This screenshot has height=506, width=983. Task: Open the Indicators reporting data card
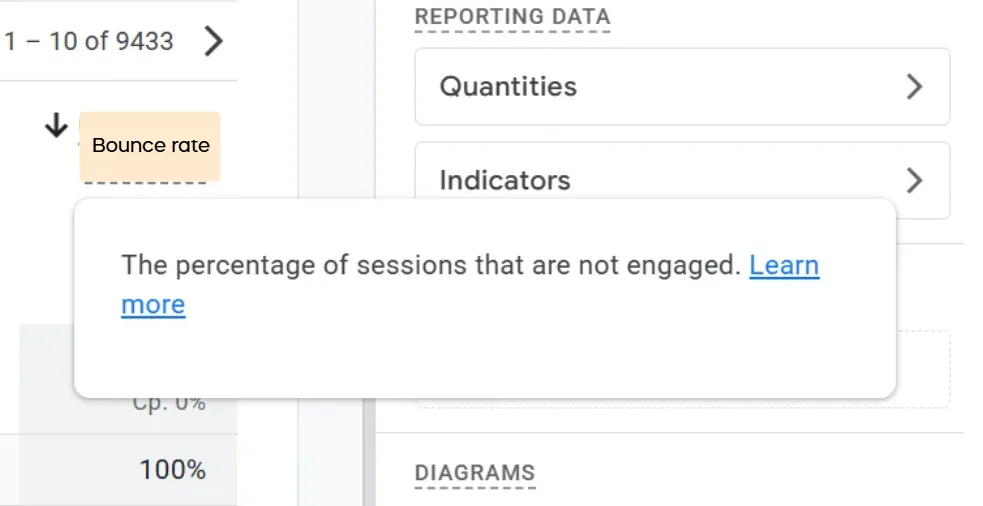(x=682, y=180)
